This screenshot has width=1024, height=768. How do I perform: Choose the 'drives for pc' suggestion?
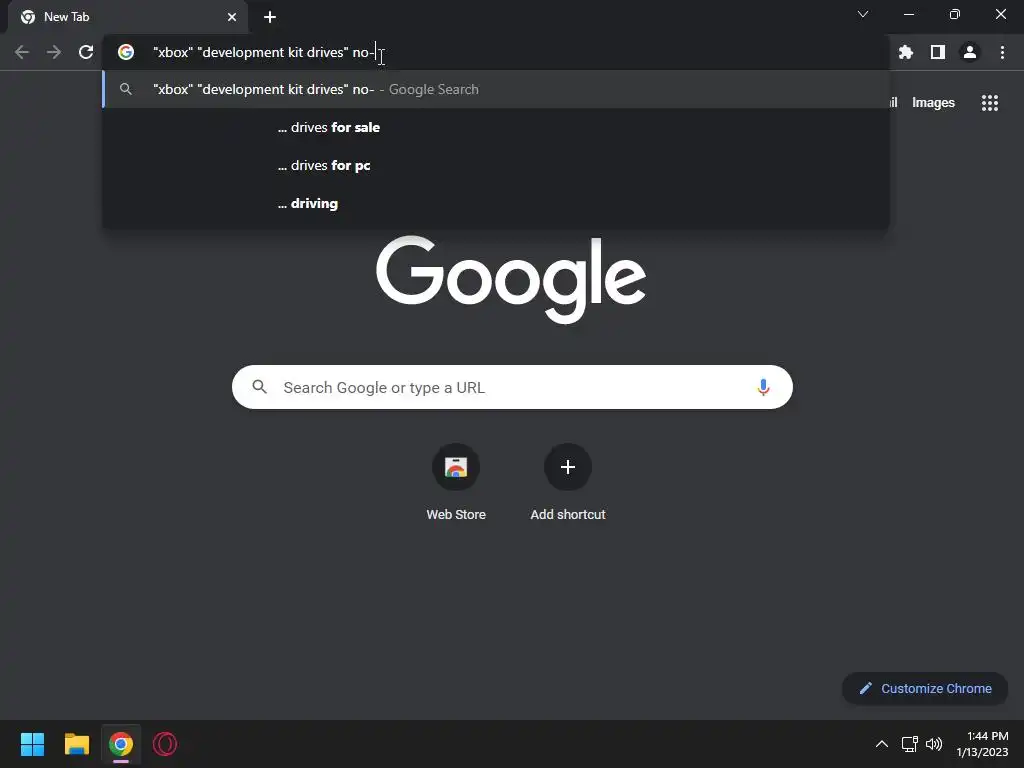(x=496, y=165)
